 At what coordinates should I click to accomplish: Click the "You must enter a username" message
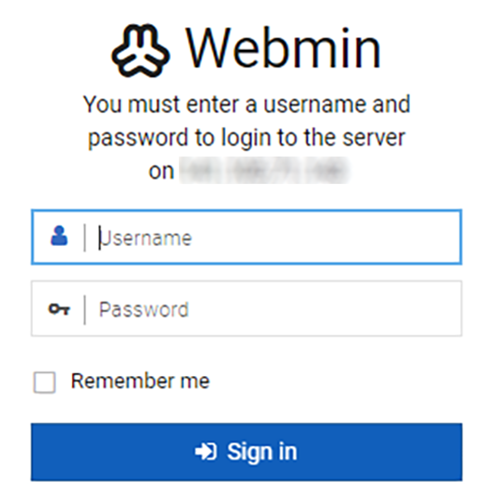click(247, 104)
